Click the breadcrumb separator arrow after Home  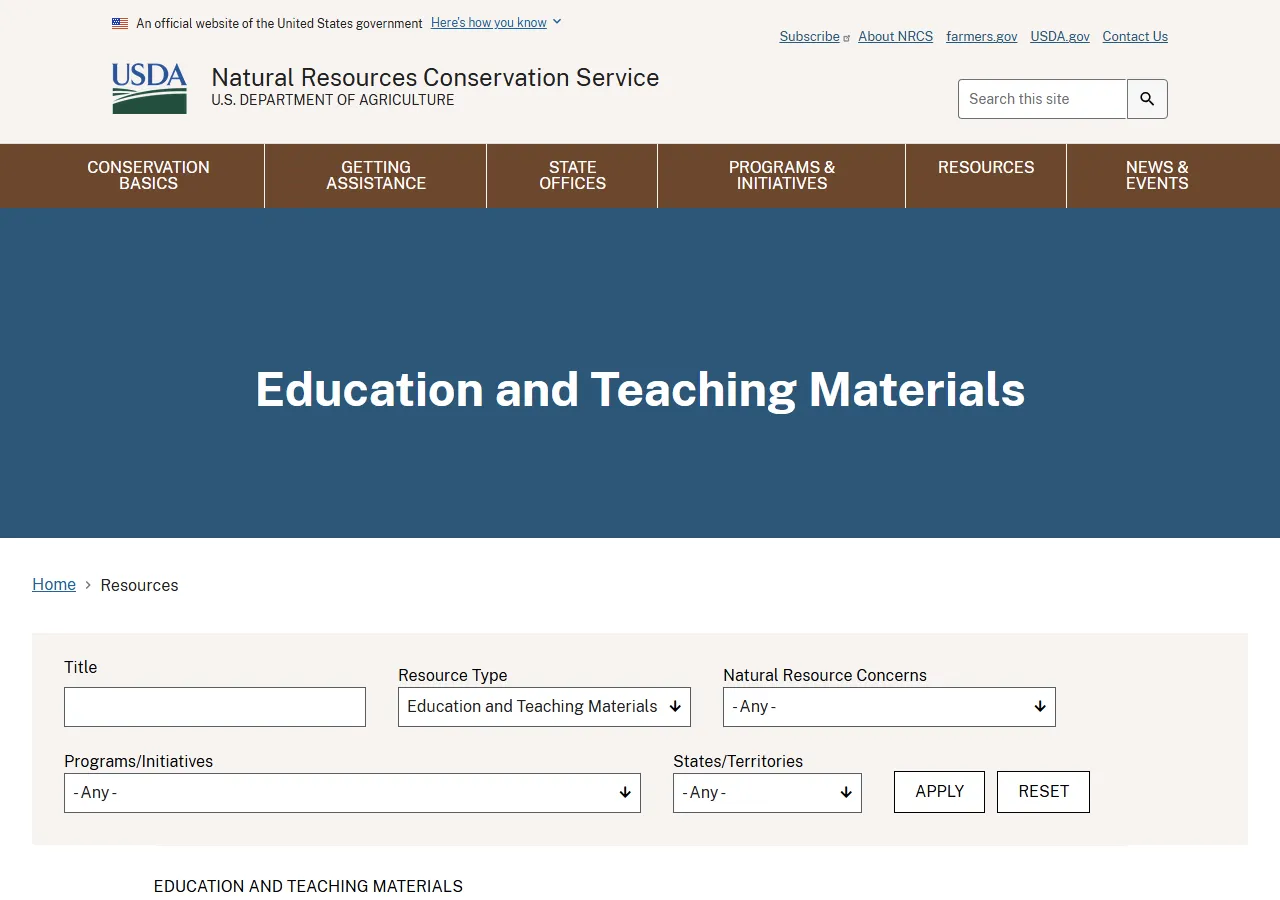point(88,584)
